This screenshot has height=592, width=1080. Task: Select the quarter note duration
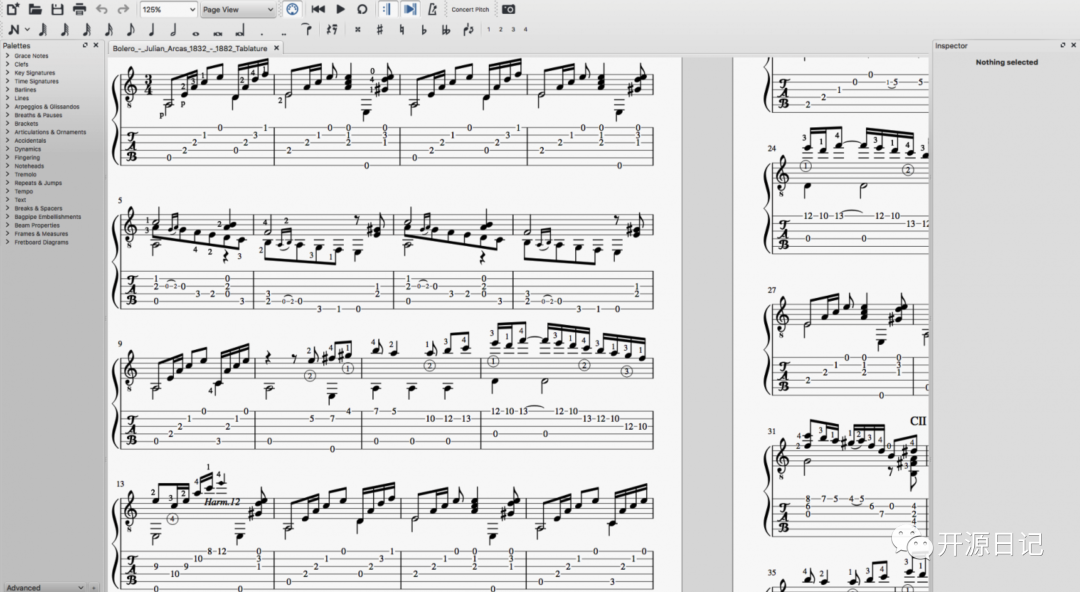click(x=152, y=30)
